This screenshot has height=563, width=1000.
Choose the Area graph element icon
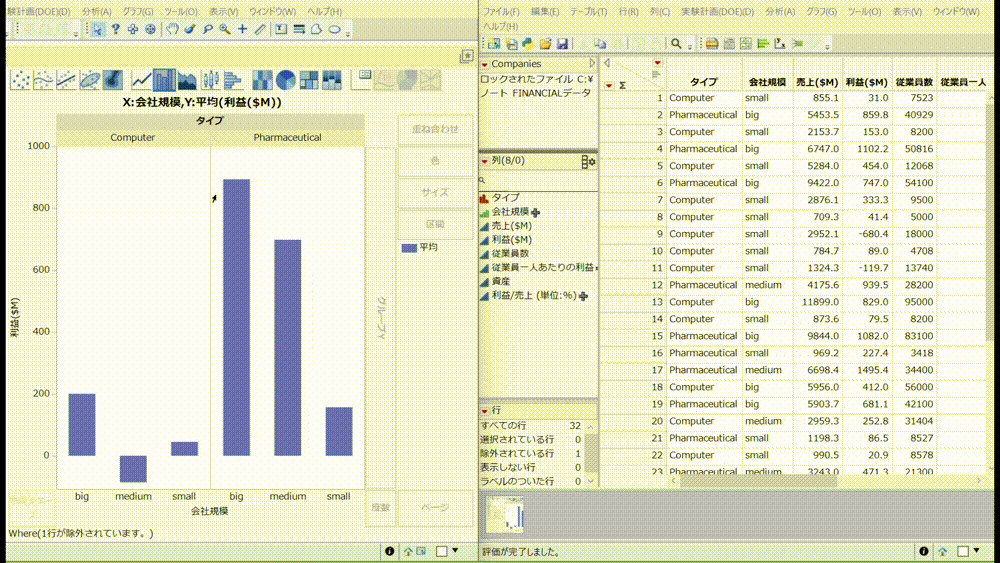(x=188, y=80)
